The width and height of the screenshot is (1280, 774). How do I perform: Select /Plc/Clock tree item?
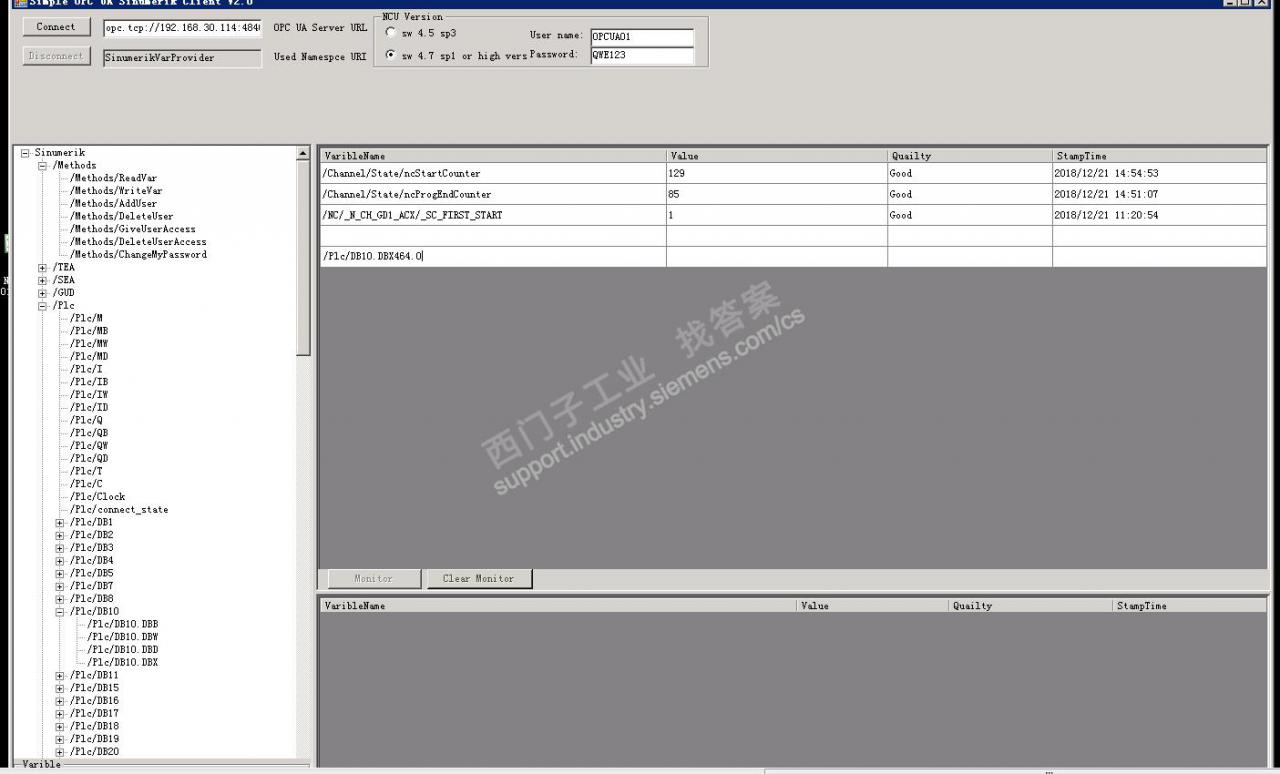coord(97,497)
